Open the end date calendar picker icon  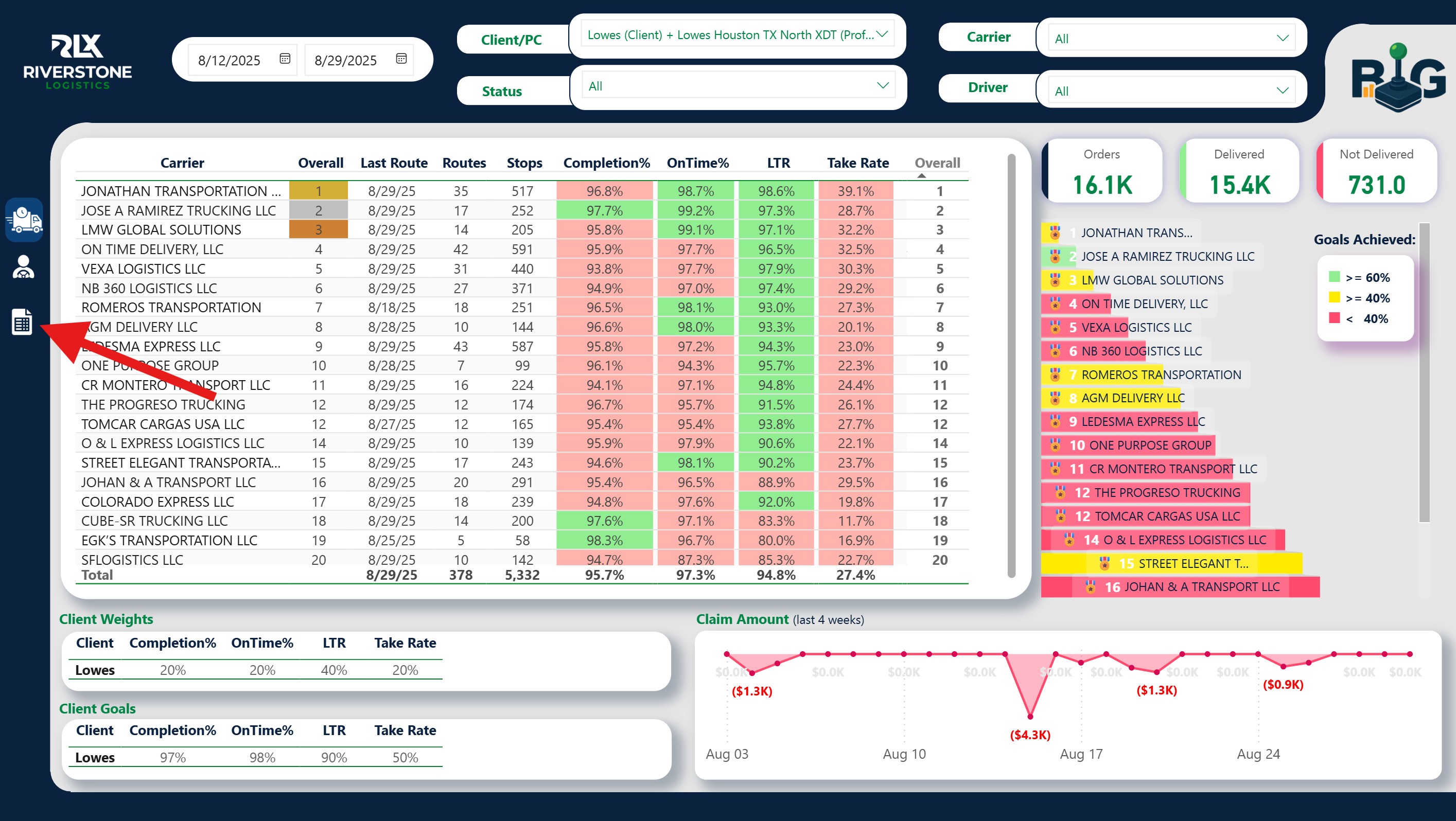401,59
